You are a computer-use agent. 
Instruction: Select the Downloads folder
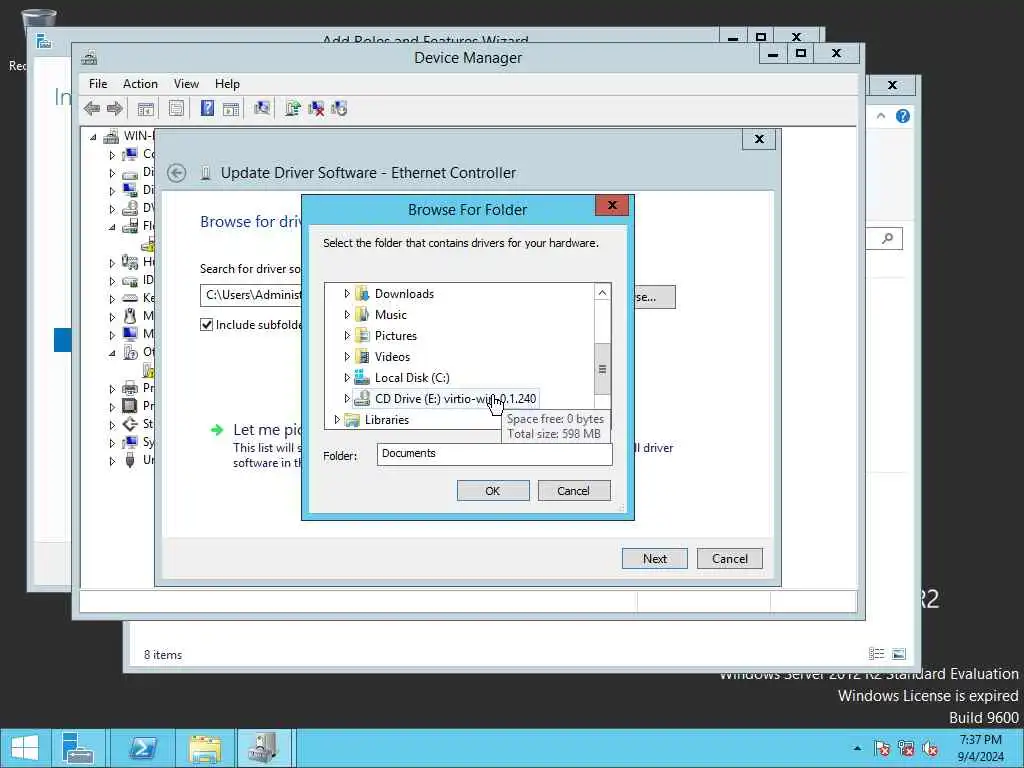[x=404, y=294]
